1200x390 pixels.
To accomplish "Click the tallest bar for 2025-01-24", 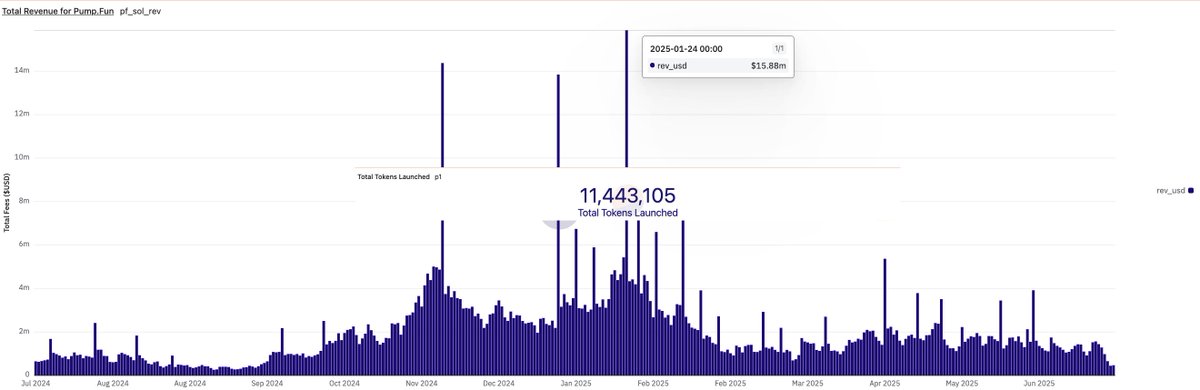I will point(626,100).
